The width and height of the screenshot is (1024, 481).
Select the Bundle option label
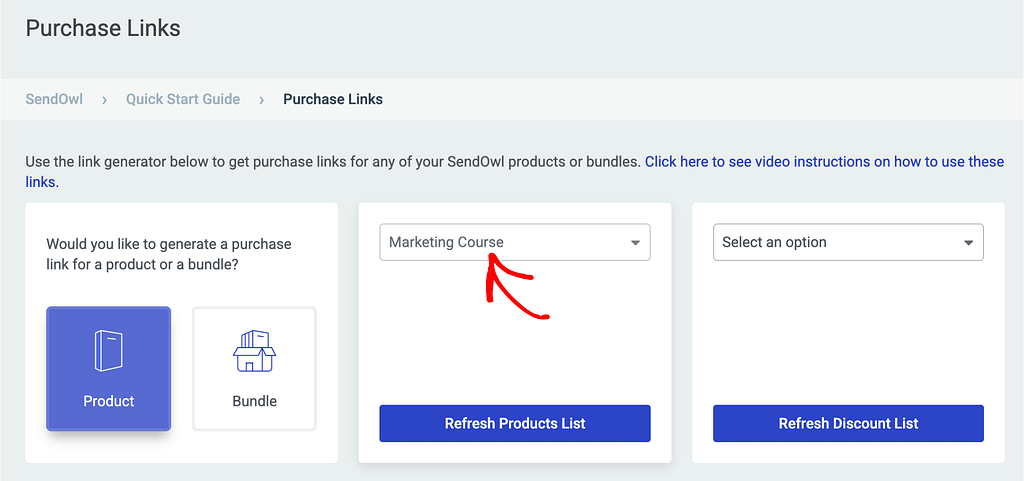[254, 401]
